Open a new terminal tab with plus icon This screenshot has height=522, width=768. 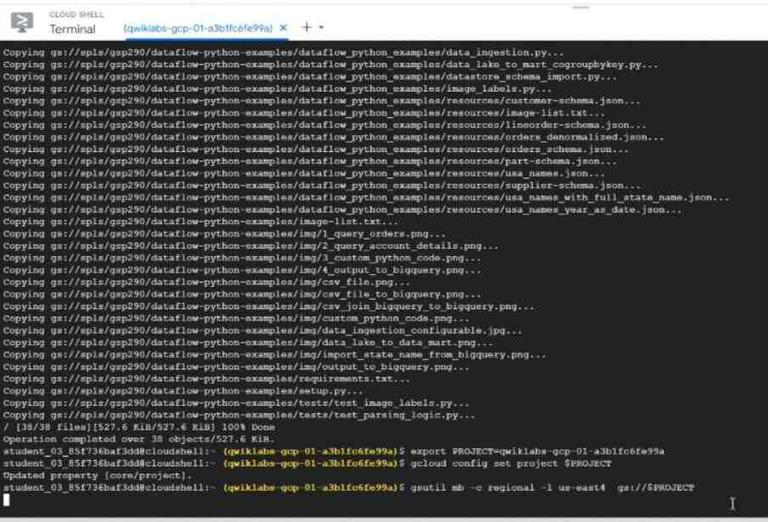pos(307,27)
